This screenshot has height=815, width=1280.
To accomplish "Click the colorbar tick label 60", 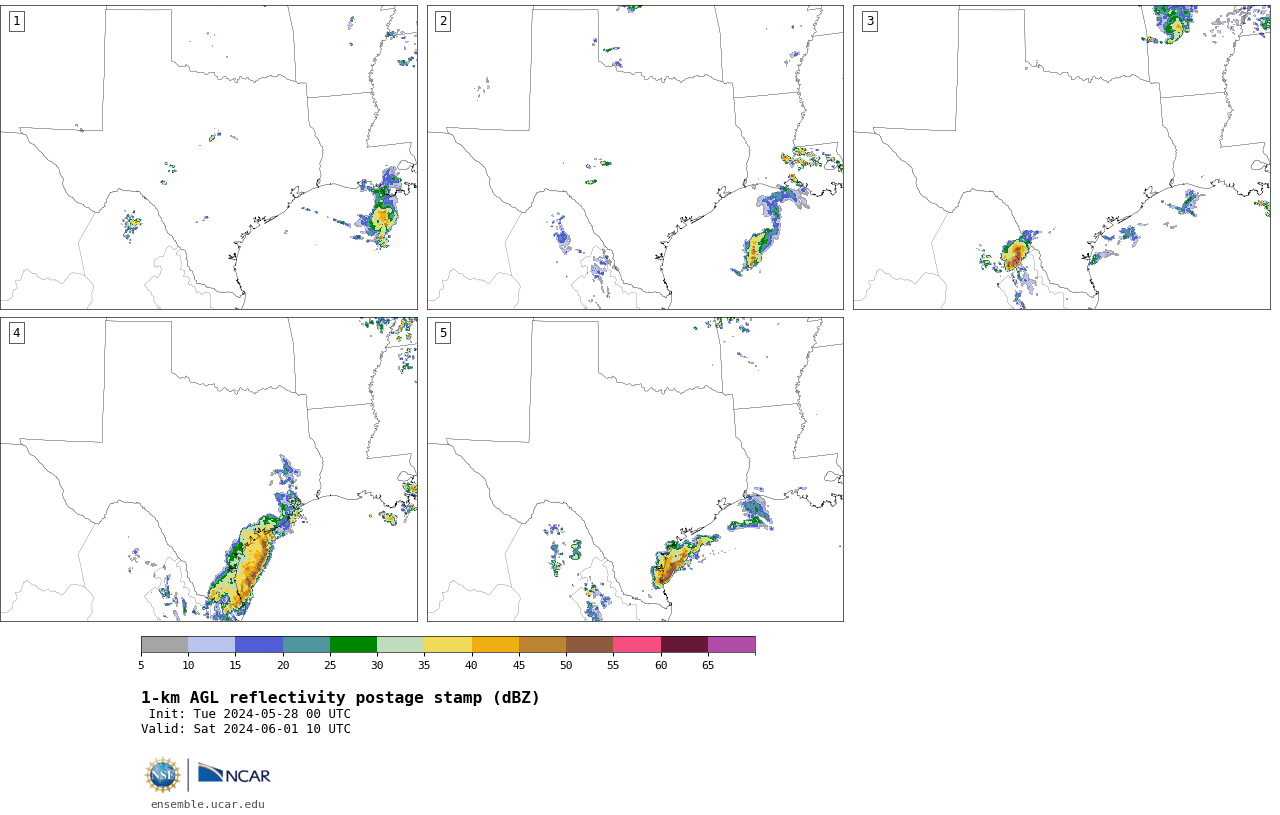I will 661,665.
